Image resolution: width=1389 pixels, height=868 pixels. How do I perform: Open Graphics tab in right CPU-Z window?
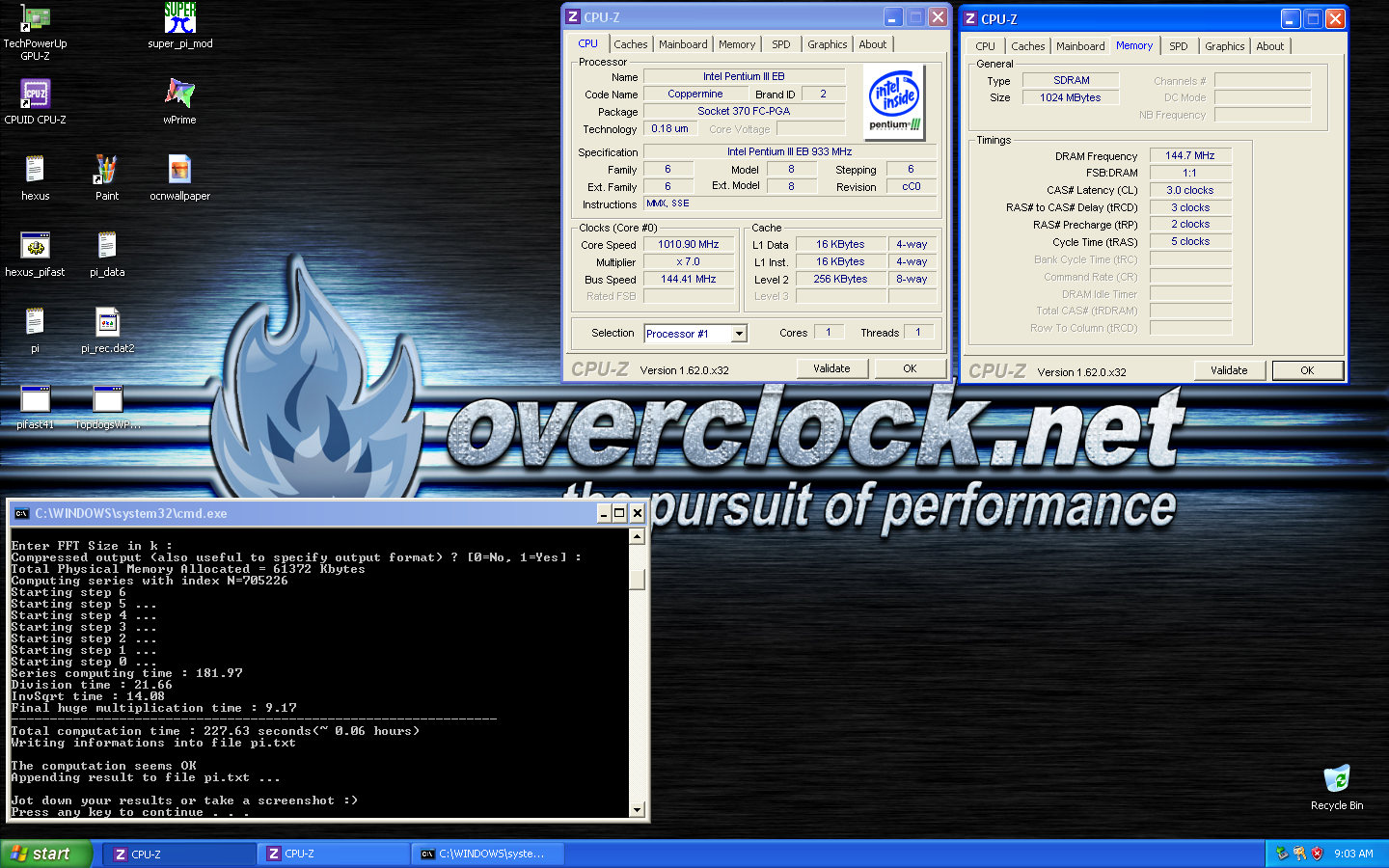(1225, 46)
